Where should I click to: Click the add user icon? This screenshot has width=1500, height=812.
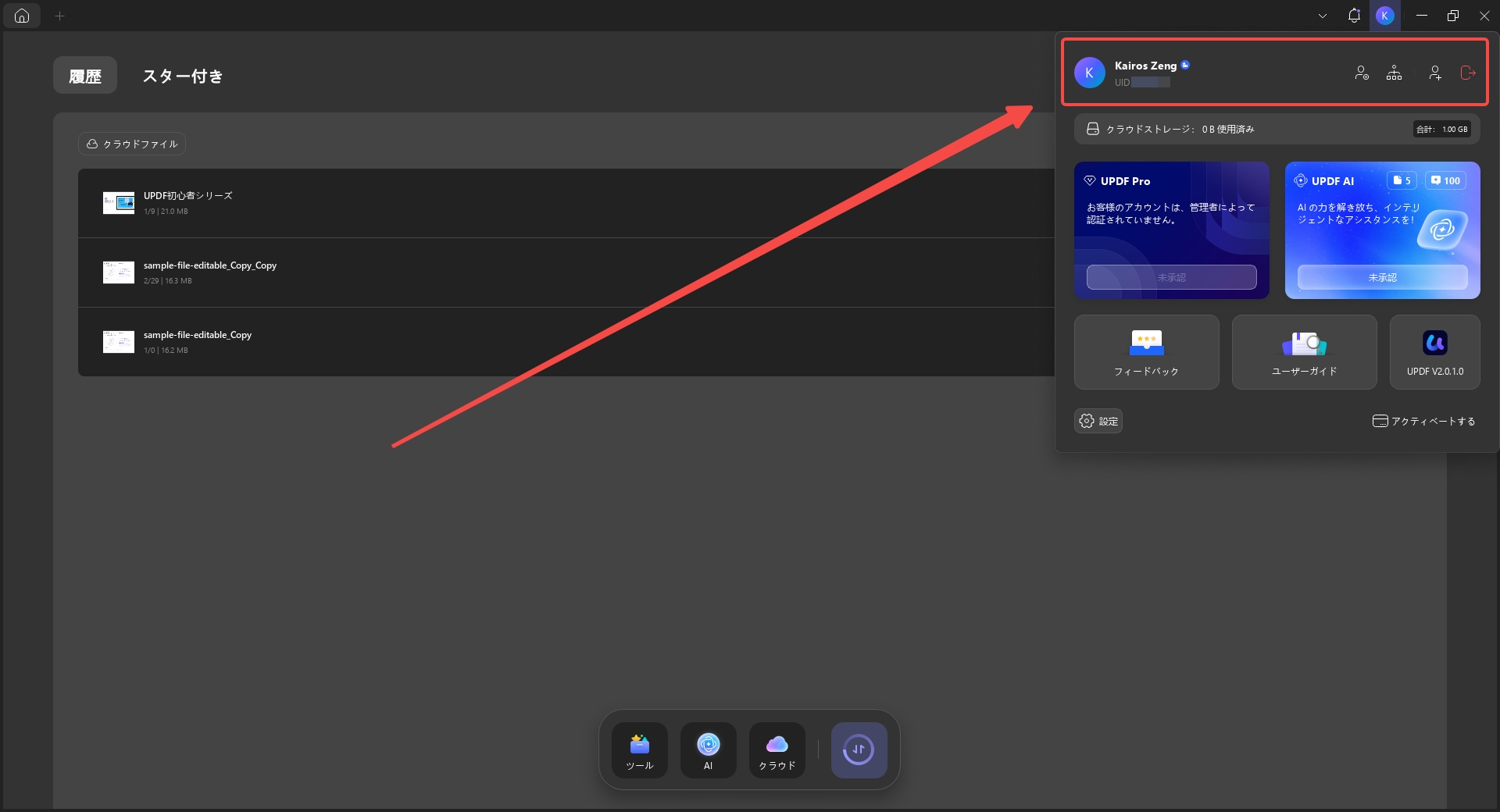tap(1435, 73)
